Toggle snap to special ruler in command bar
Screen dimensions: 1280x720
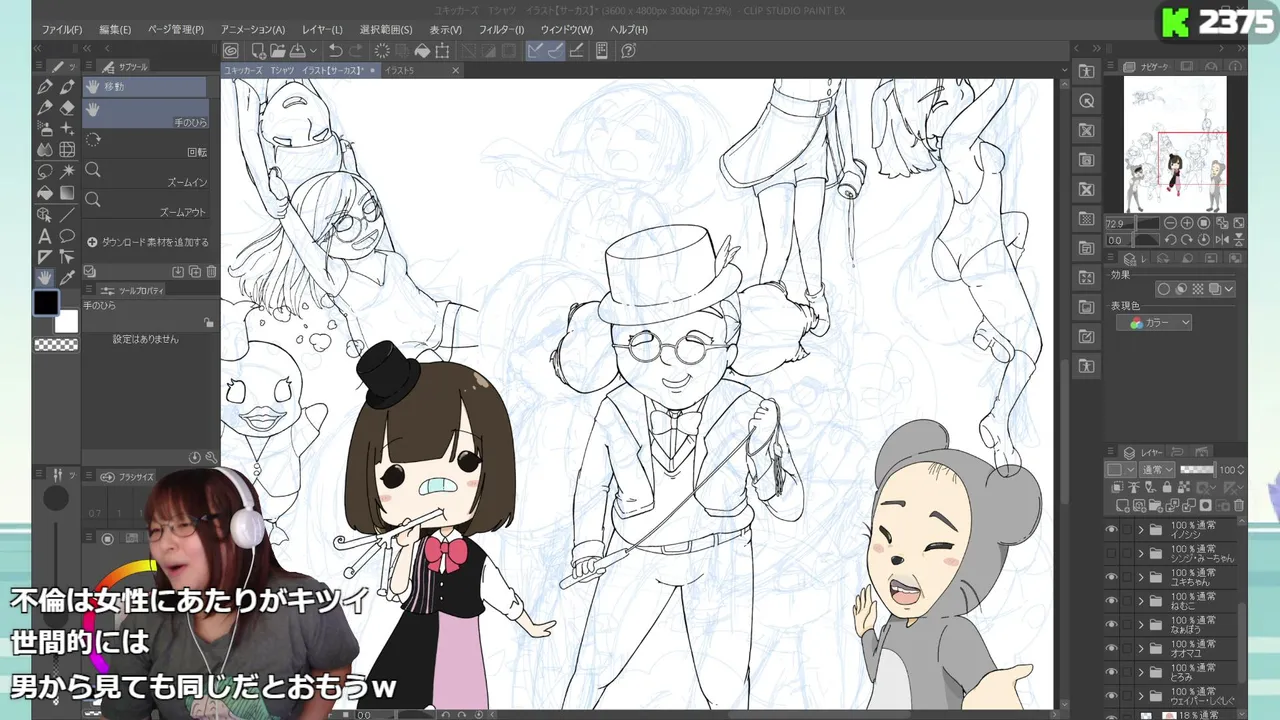coord(555,51)
